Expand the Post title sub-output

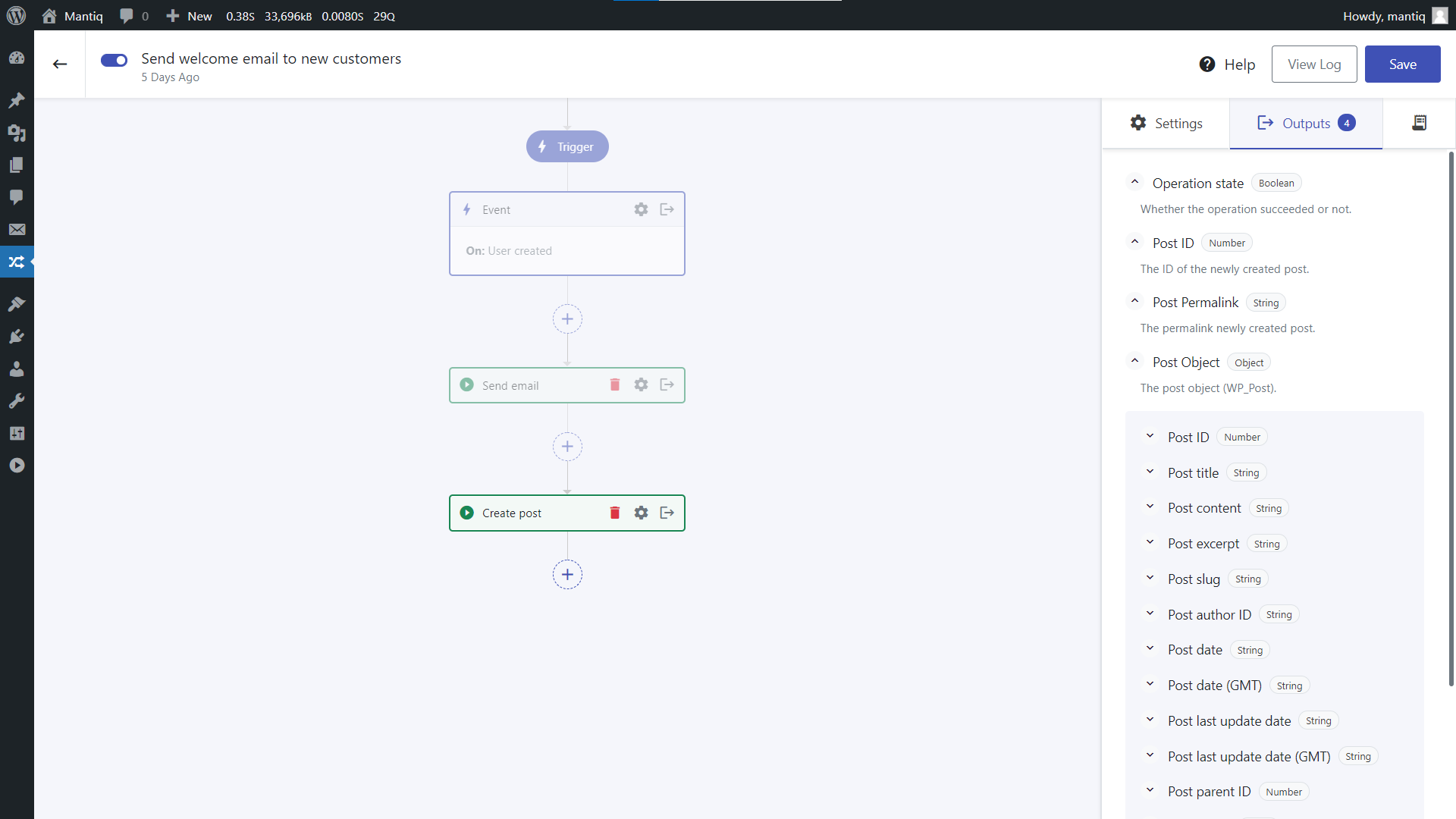click(x=1150, y=472)
